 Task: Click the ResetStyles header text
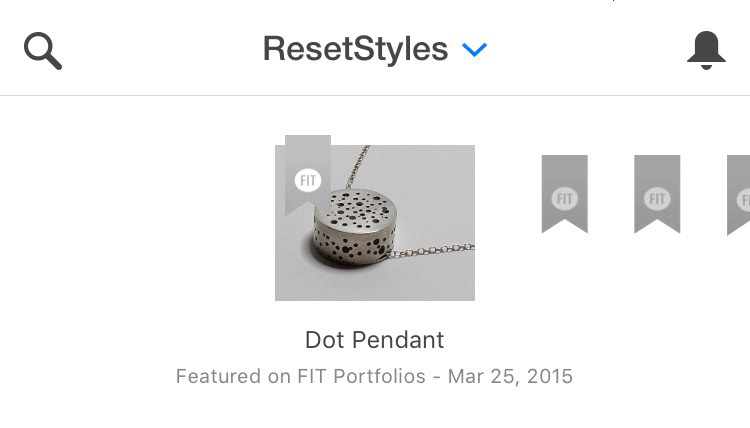(x=355, y=49)
